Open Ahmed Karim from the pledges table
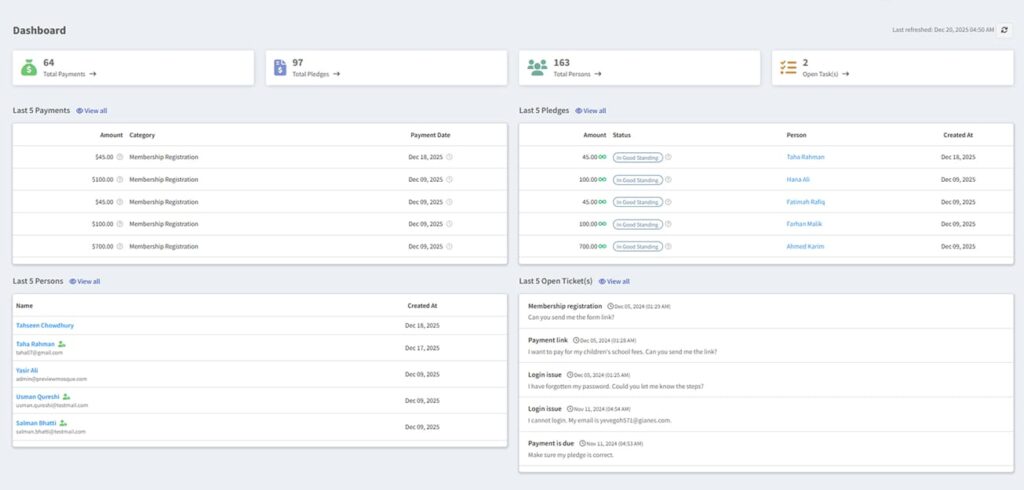The height and width of the screenshot is (490, 1024). click(805, 247)
